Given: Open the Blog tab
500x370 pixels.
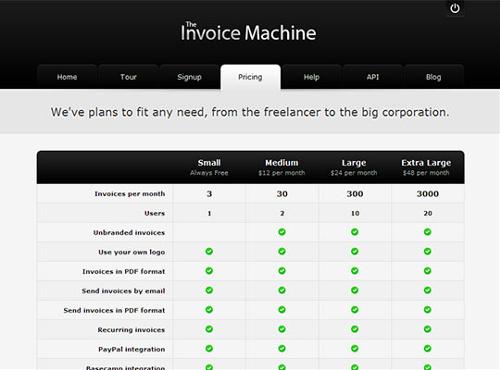Looking at the screenshot, I should point(434,77).
